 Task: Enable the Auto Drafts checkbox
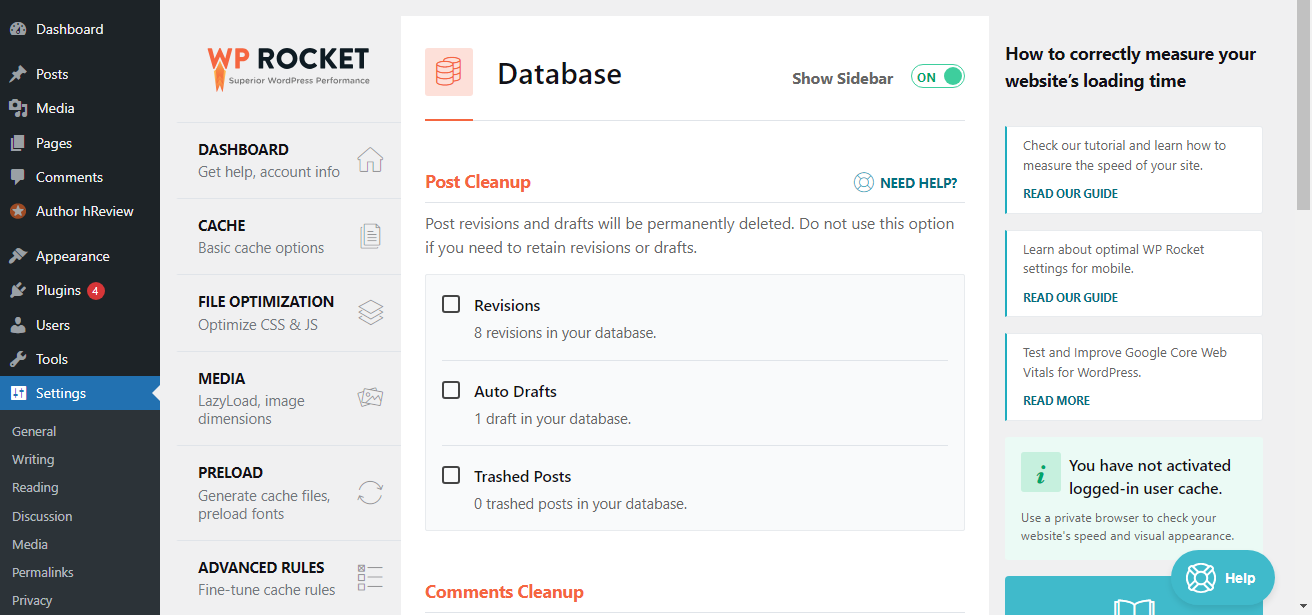click(451, 390)
